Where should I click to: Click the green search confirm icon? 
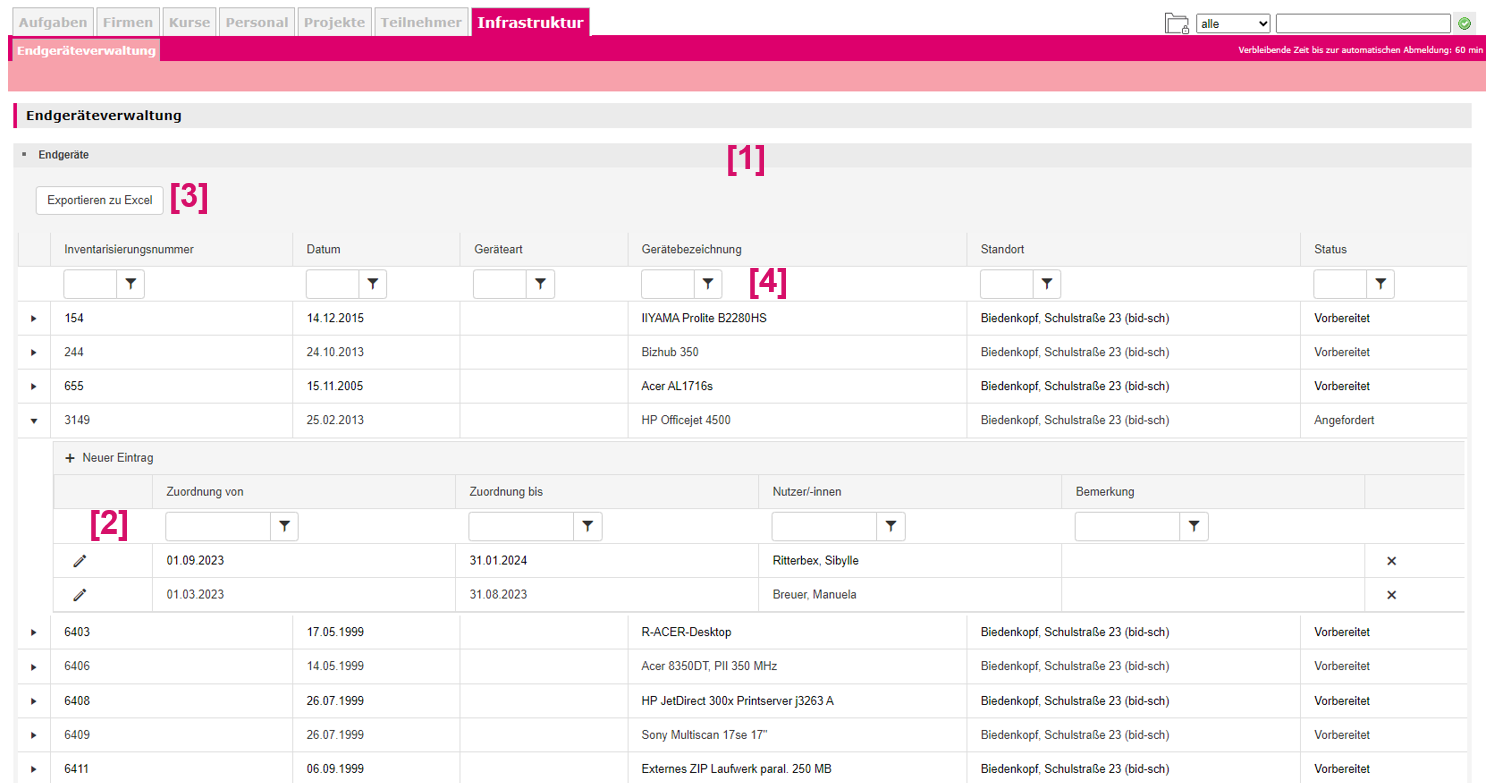click(1465, 23)
